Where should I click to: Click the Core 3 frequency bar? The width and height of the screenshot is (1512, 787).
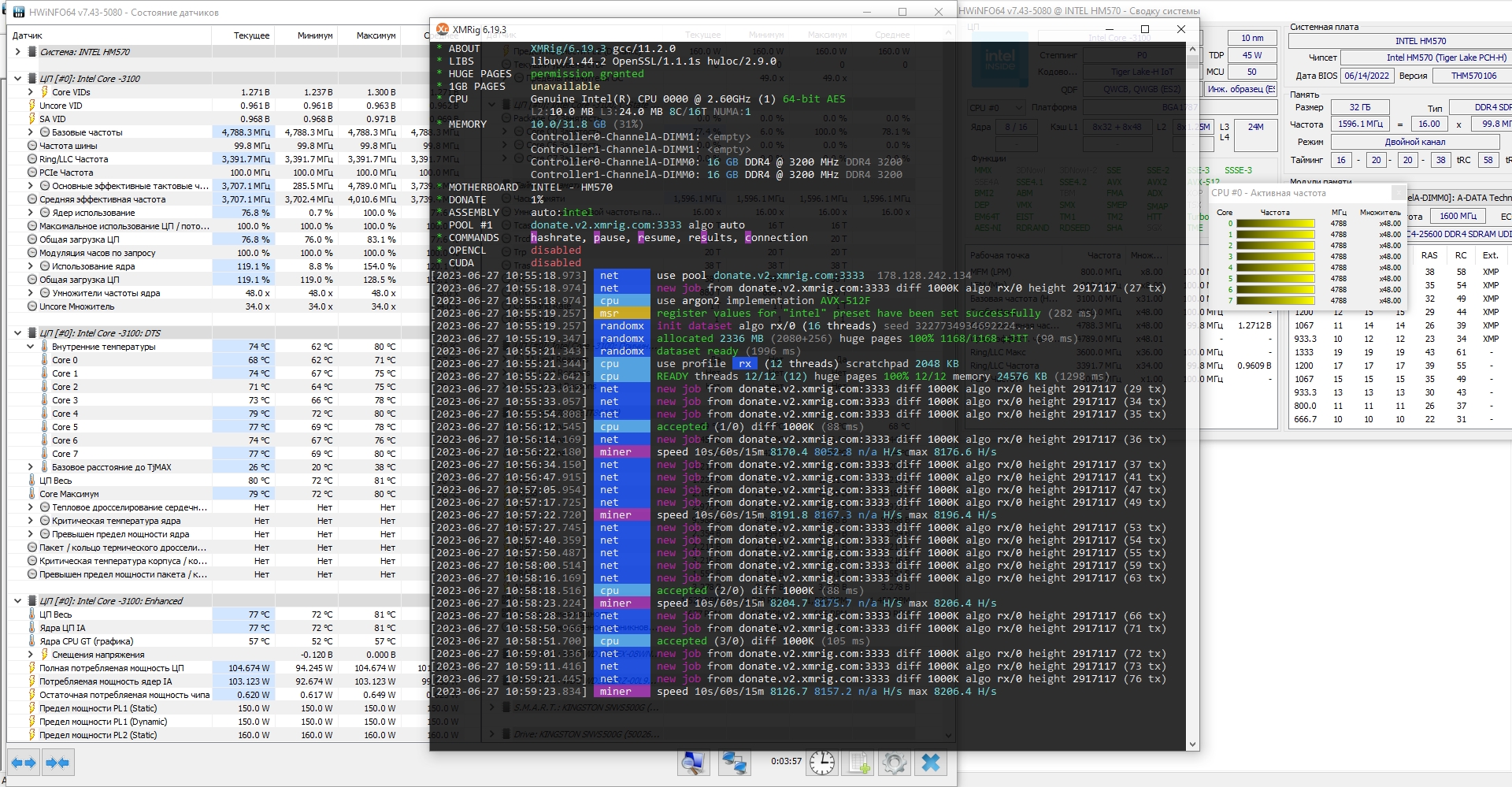1276,257
